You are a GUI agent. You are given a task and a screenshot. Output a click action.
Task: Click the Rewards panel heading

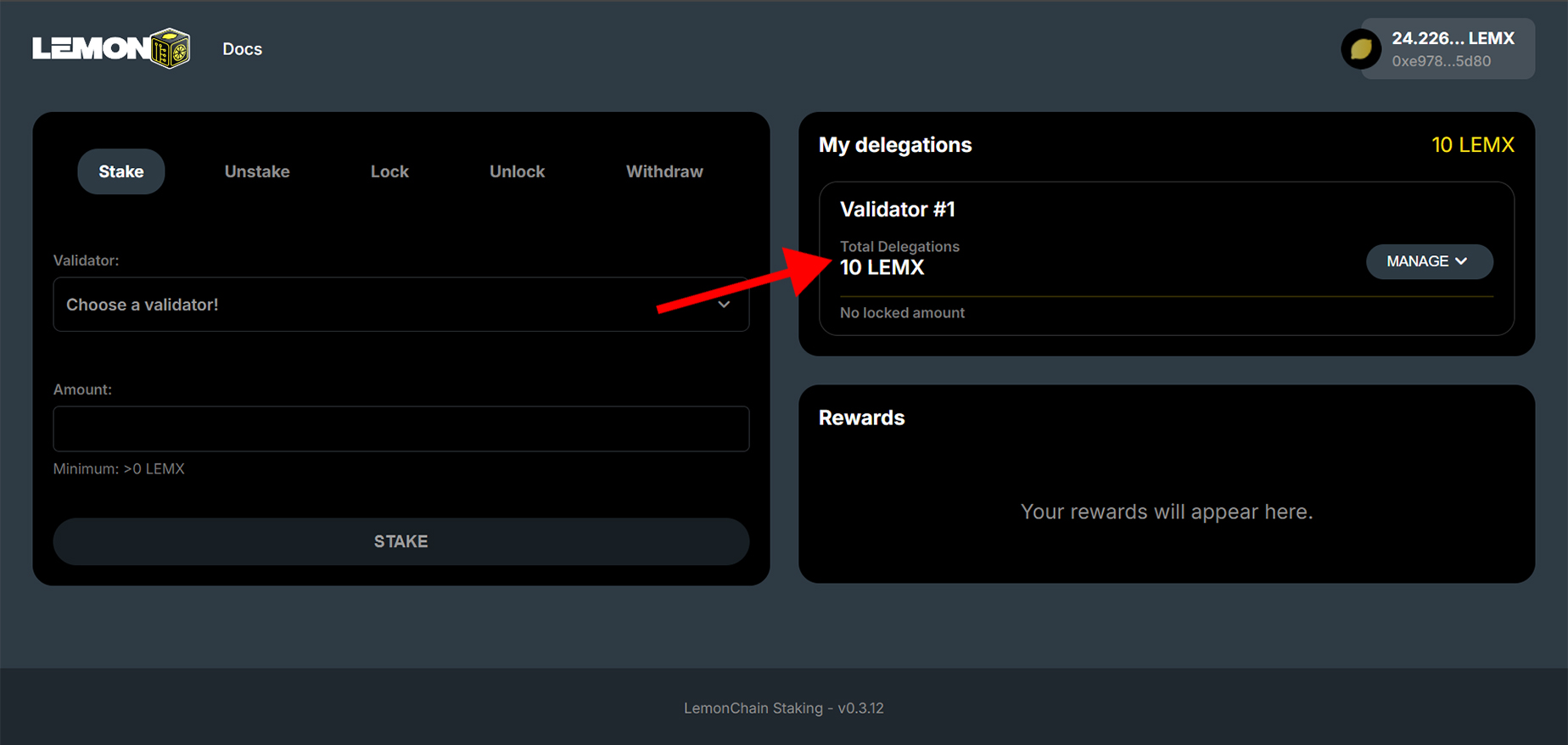(861, 417)
